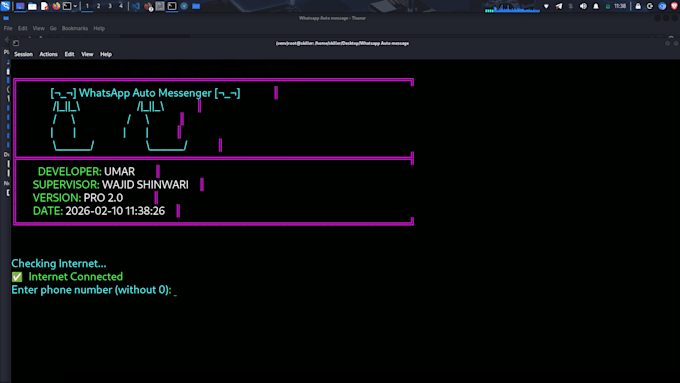Screen dimensions: 680x383
Task: Launch Firefox from the panel launcher
Action: tap(56, 6)
